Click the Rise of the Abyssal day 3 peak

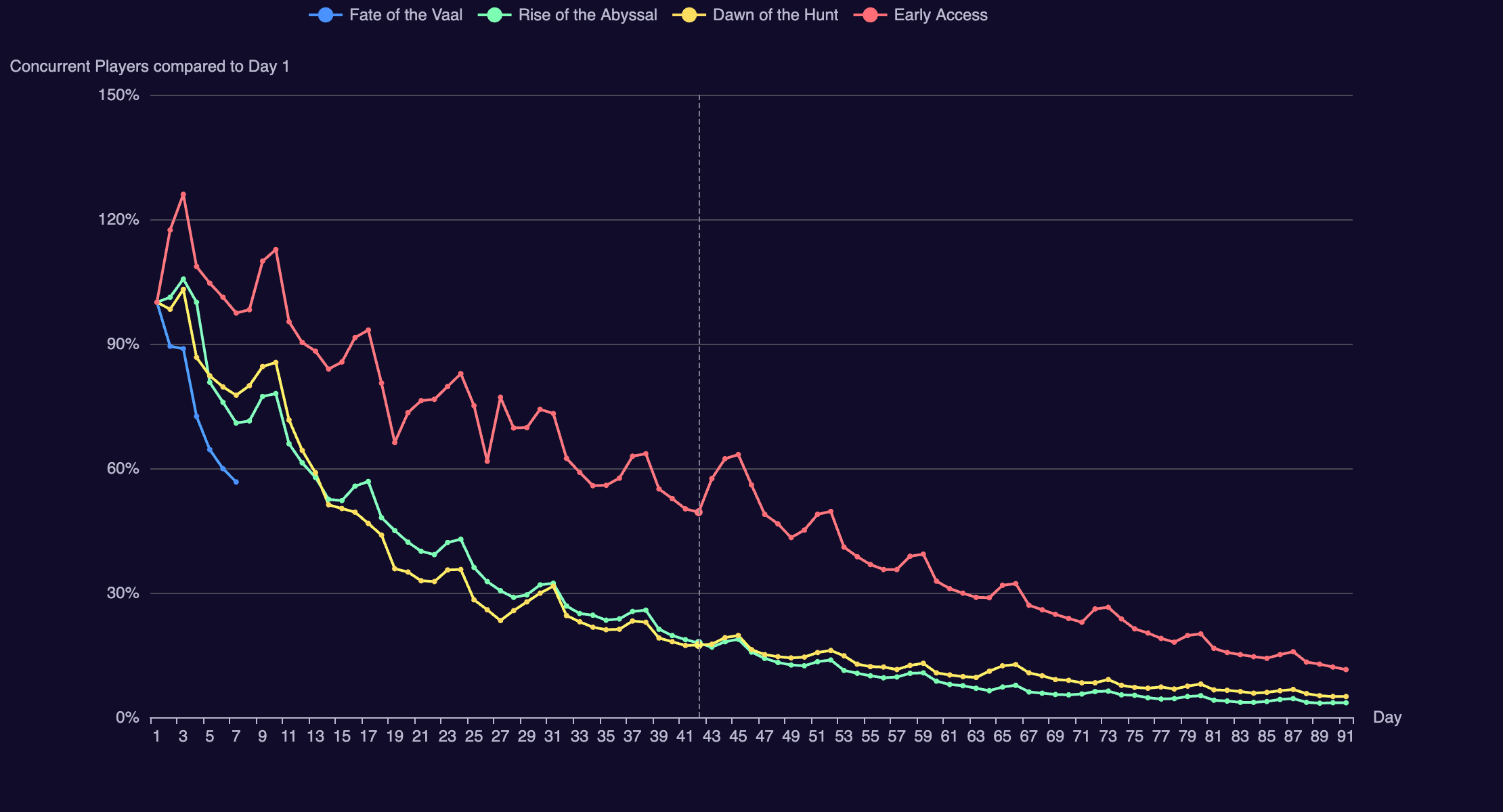pyautogui.click(x=183, y=279)
